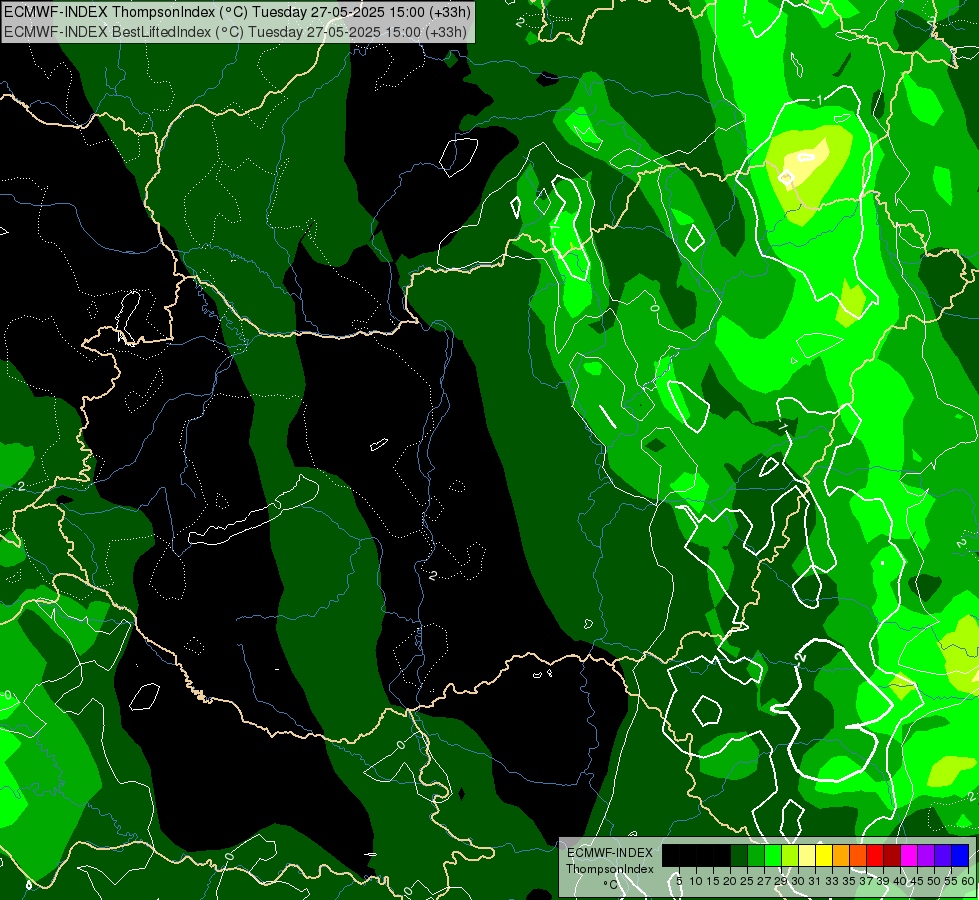Click legend tick label 15
Screen dimensions: 979x900
(713, 881)
